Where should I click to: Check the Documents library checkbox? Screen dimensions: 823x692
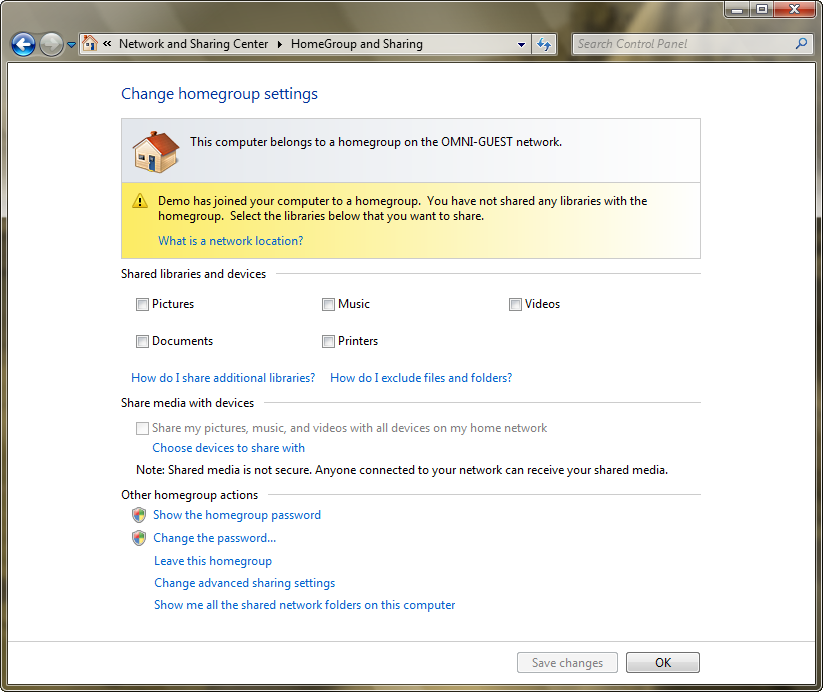pyautogui.click(x=142, y=341)
